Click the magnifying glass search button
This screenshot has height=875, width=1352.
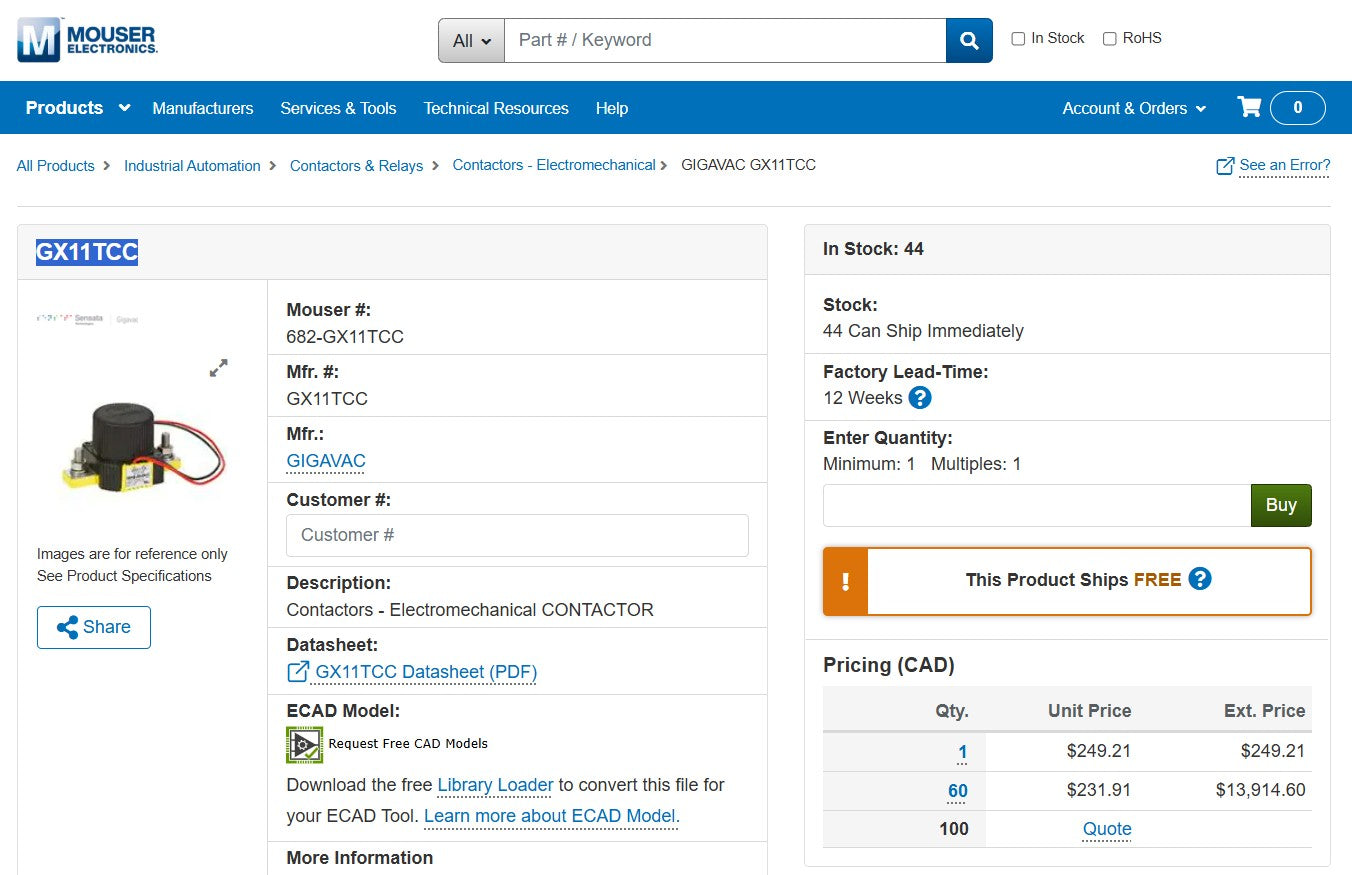point(969,40)
